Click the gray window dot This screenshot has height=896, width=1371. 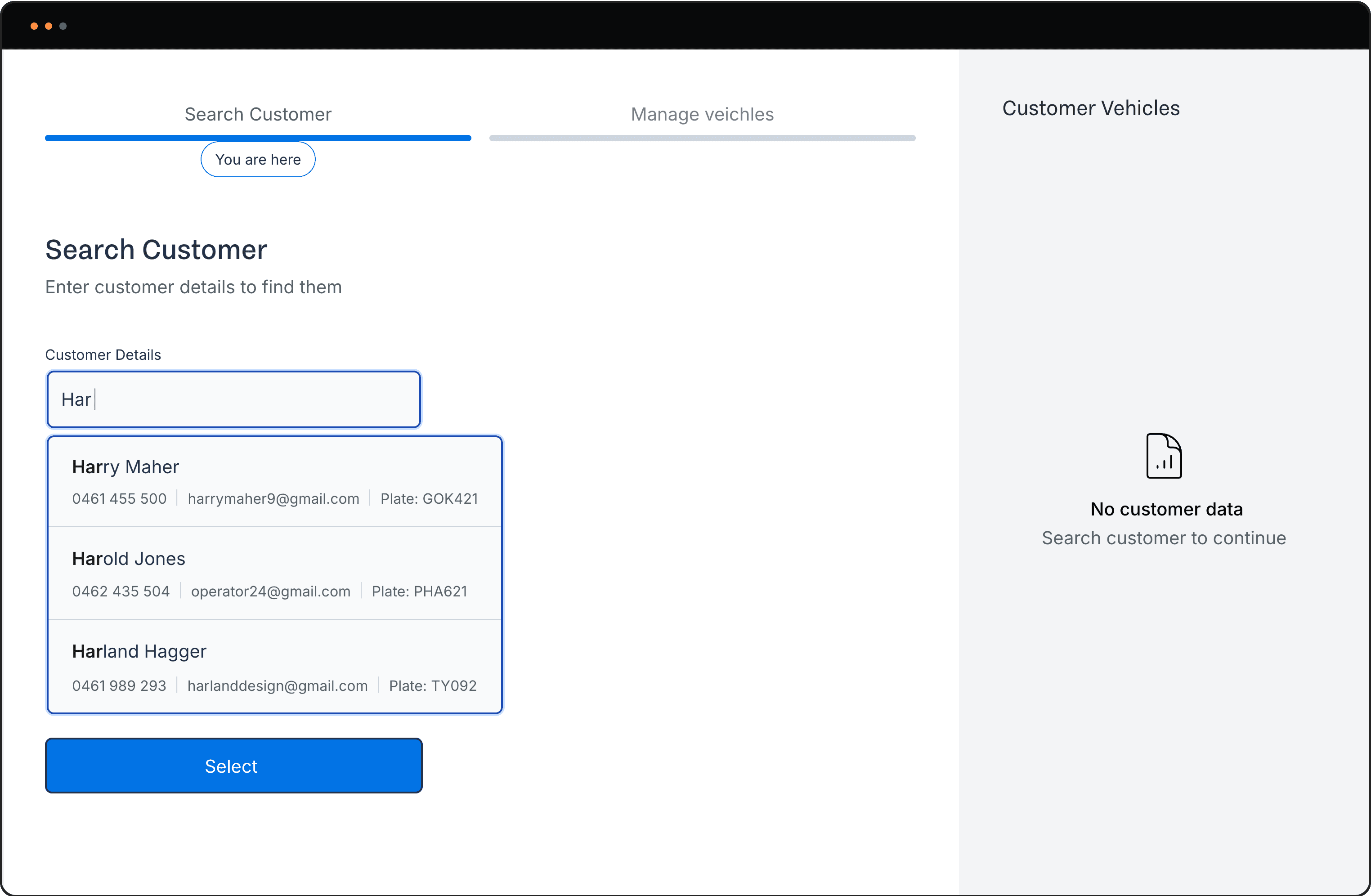[63, 26]
